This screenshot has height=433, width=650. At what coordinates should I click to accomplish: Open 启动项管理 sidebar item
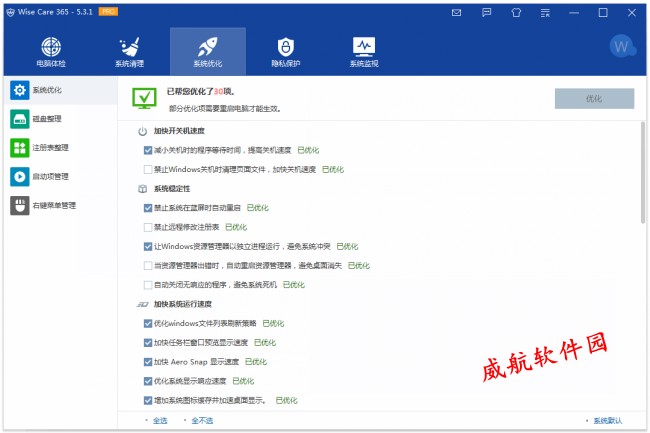[x=61, y=177]
